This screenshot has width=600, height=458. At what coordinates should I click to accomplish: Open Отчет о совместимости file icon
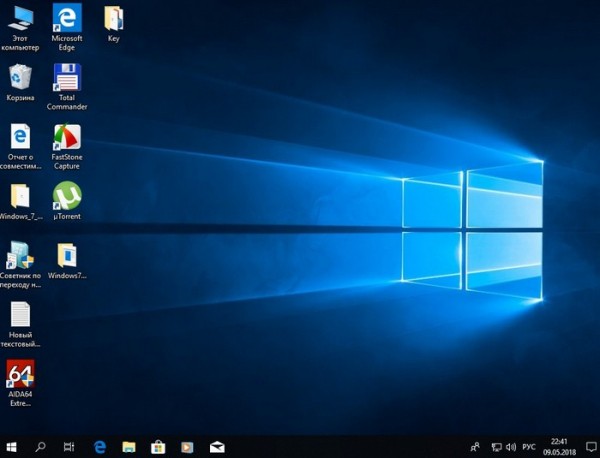click(20, 146)
